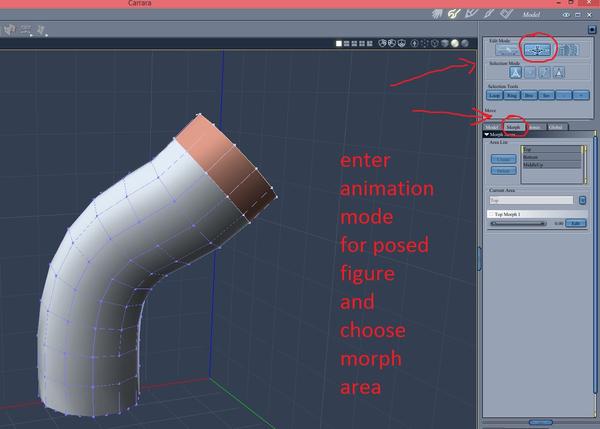The width and height of the screenshot is (600, 429).
Task: Select the Model room wrench icon
Action: pyautogui.click(x=454, y=14)
